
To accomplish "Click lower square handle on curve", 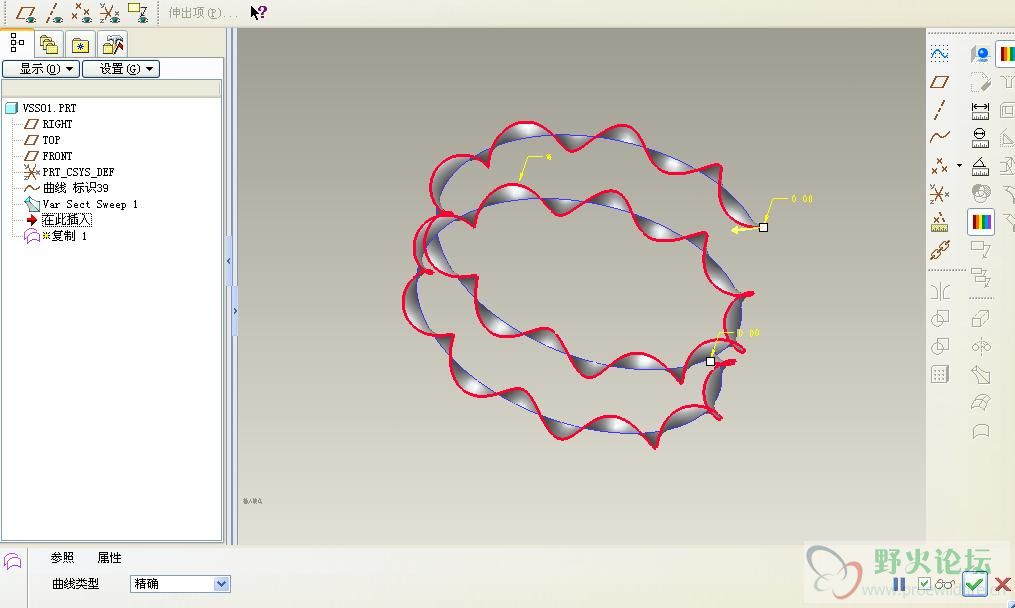I will click(710, 361).
